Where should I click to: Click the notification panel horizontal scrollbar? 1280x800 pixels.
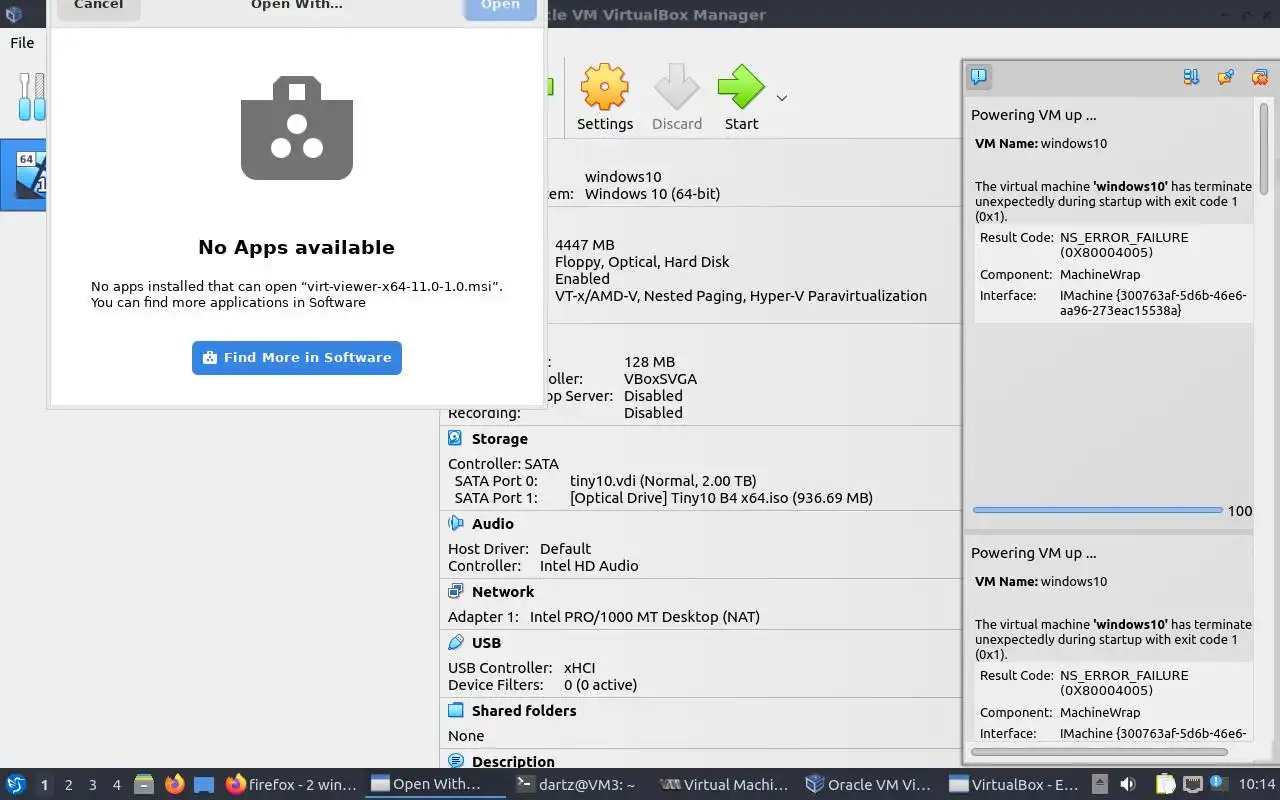coord(1099,751)
